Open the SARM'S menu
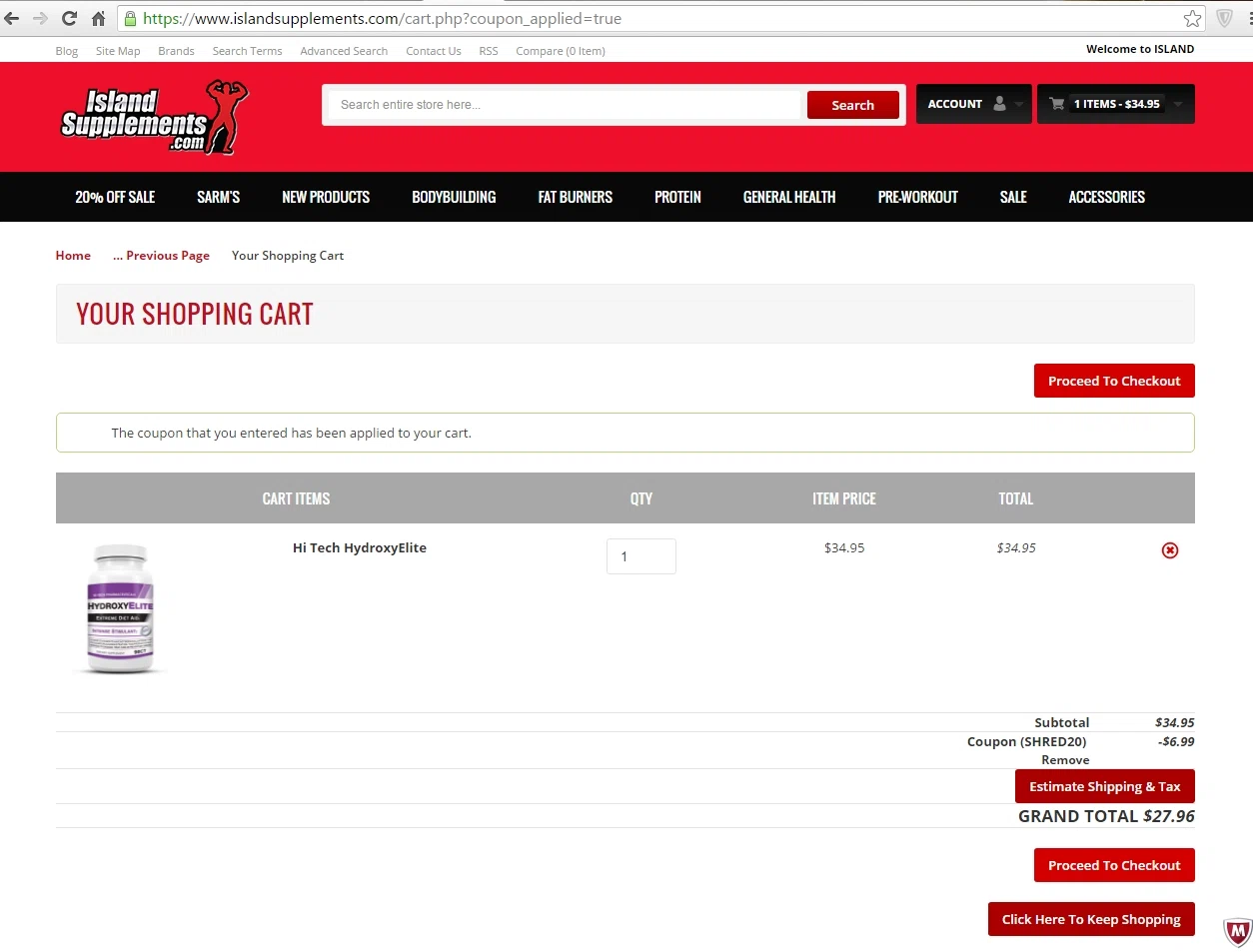 pos(218,197)
